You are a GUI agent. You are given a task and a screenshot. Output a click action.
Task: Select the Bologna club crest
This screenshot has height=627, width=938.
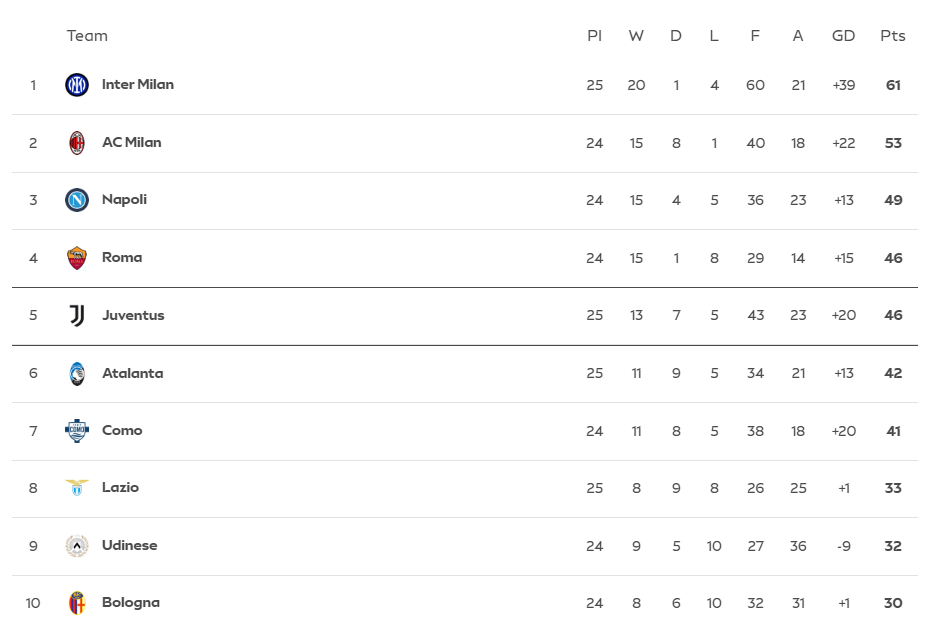click(x=77, y=603)
